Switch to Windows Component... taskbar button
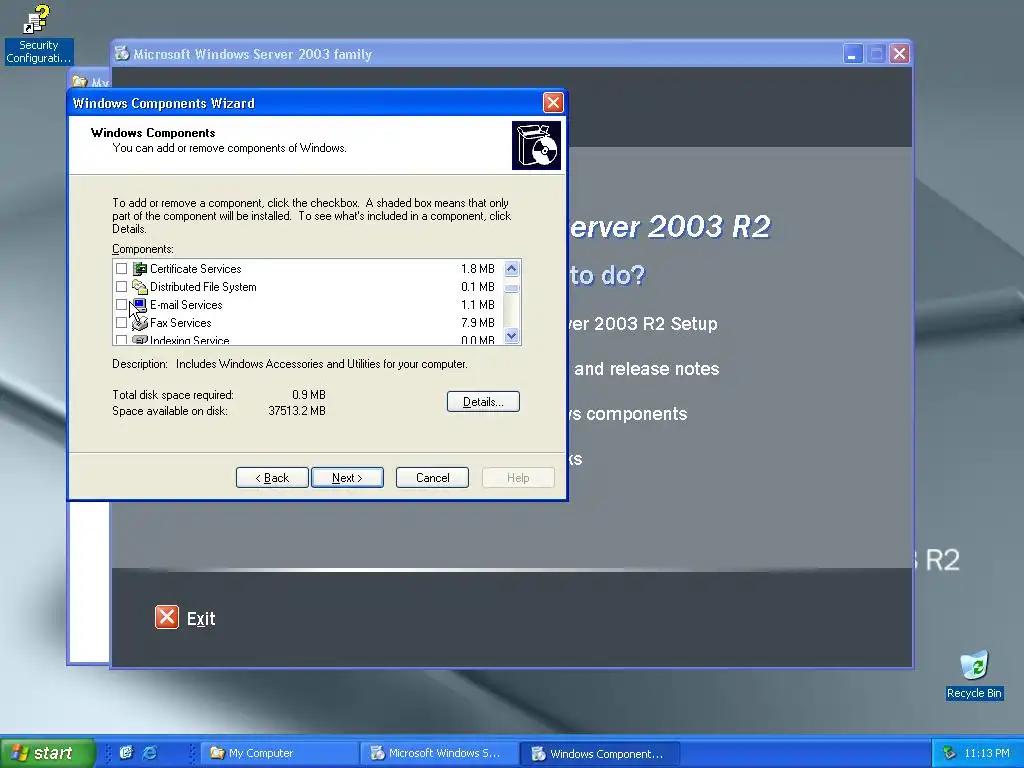1024x768 pixels. click(600, 754)
